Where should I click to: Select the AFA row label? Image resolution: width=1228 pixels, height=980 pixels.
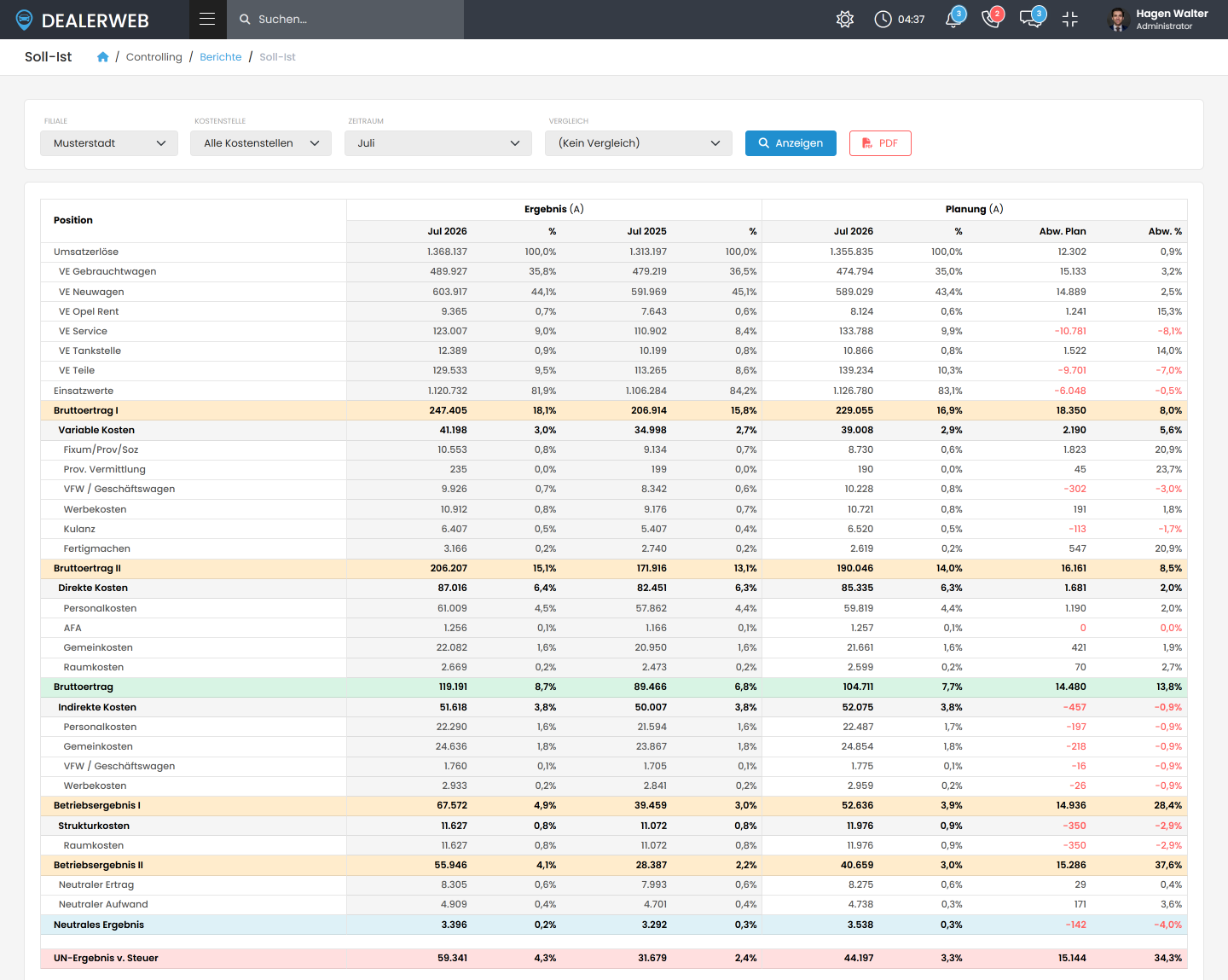[x=72, y=628]
